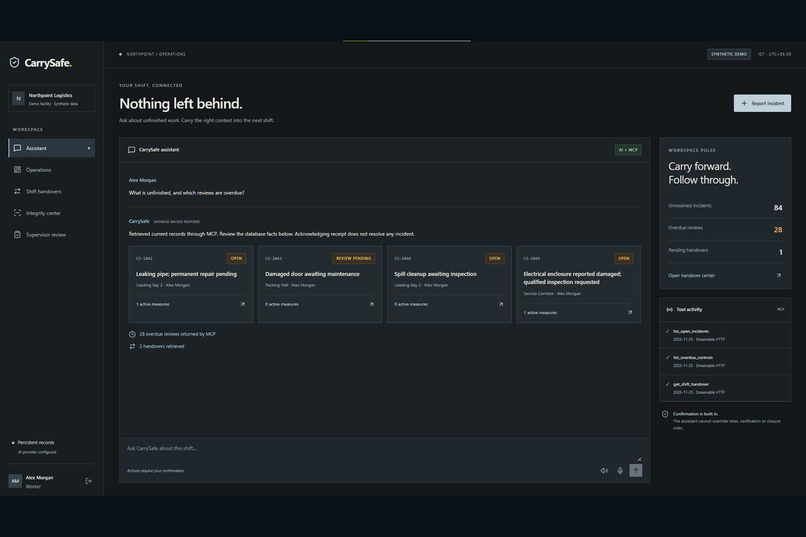Click the swap icon beside 2 handovers retrieved

(x=132, y=346)
